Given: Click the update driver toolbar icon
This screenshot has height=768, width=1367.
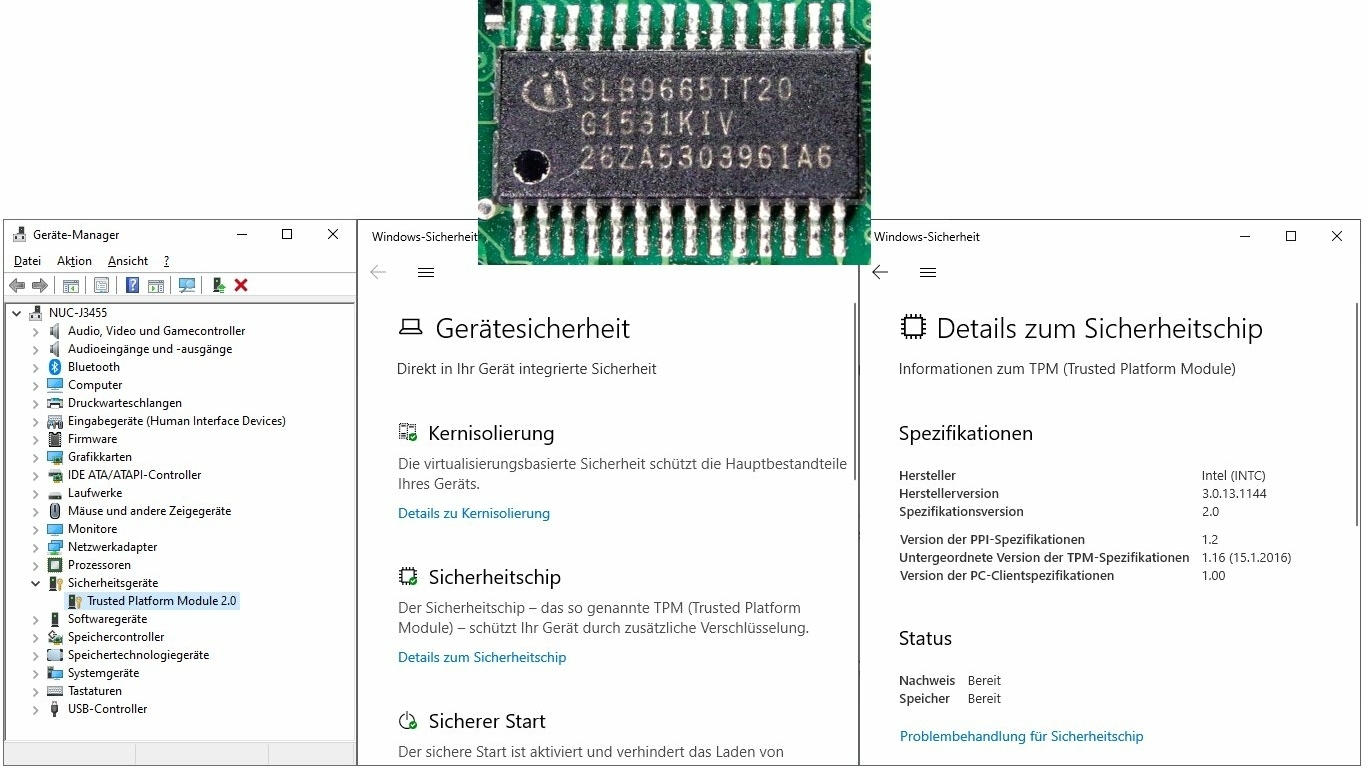Looking at the screenshot, I should (x=218, y=285).
